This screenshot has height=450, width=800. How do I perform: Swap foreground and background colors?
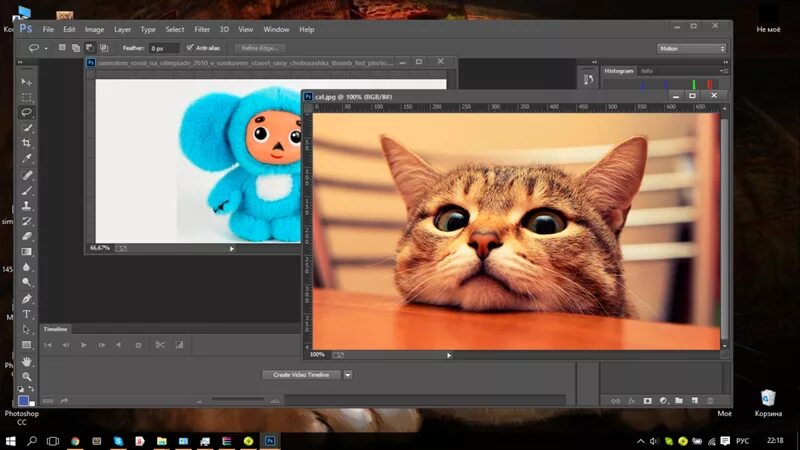(31, 389)
